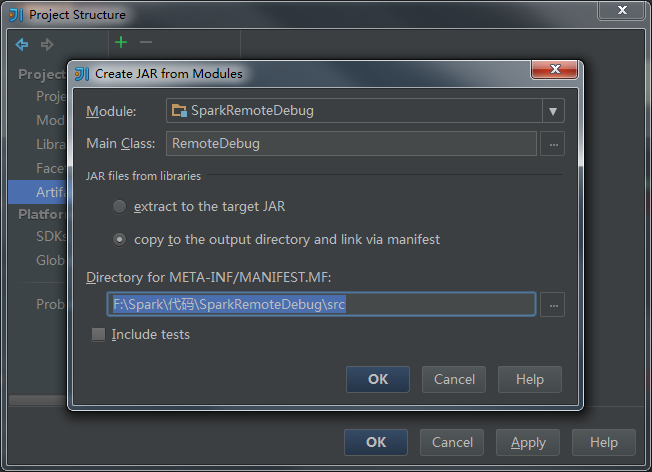
Task: Click the minus remove icon
Action: (146, 42)
